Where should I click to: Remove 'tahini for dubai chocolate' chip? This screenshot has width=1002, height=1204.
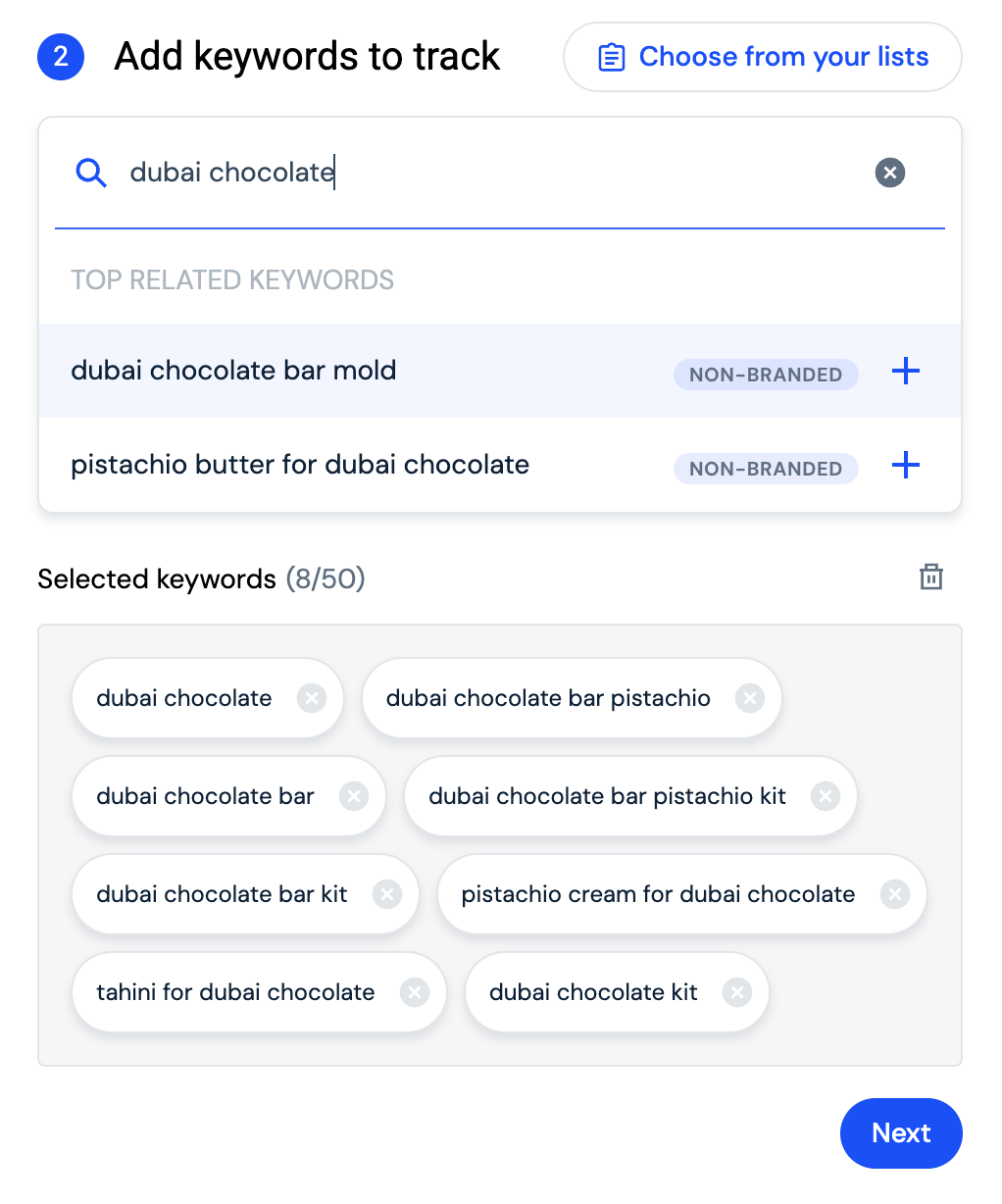tap(415, 992)
